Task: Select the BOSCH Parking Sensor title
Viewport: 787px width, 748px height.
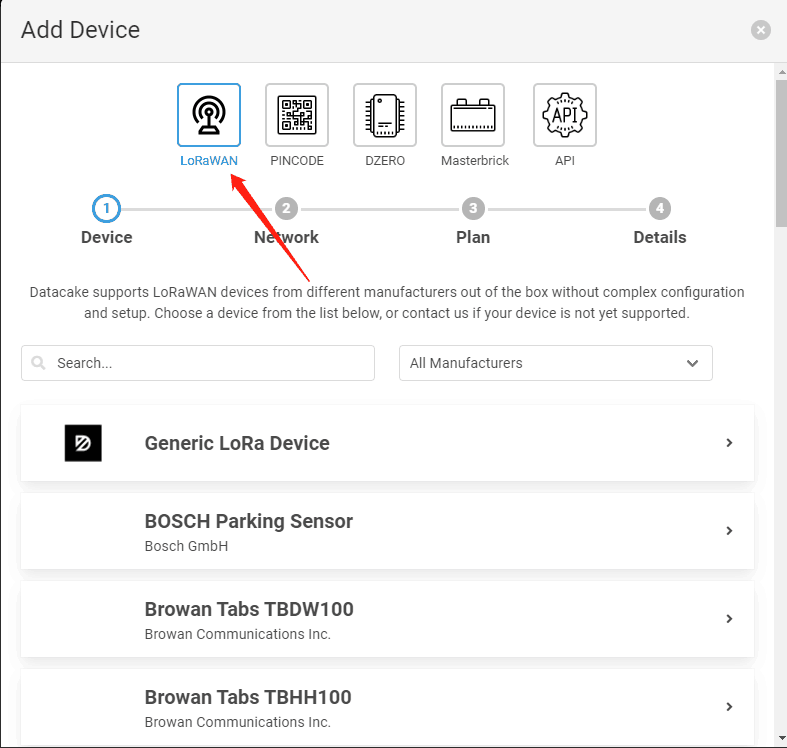Action: pos(248,521)
